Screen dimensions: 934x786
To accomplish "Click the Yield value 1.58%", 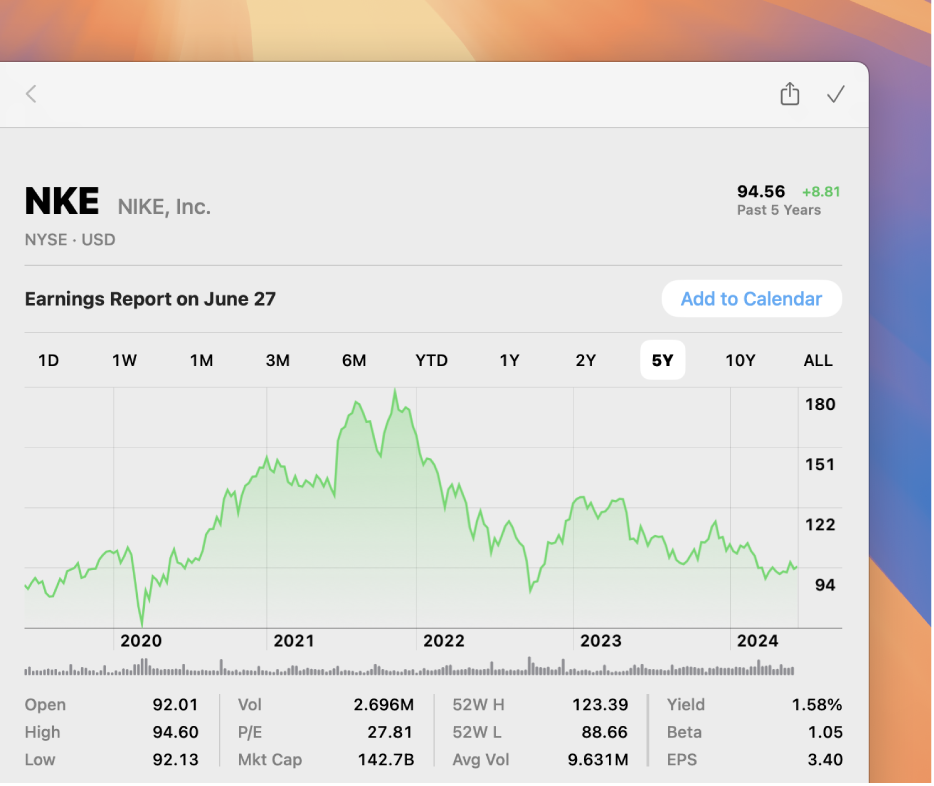I will [817, 704].
